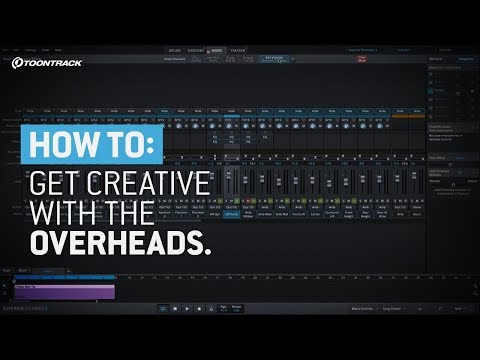The image size is (480, 360).
Task: Mute the OH Cond channel
Action: coord(232,201)
